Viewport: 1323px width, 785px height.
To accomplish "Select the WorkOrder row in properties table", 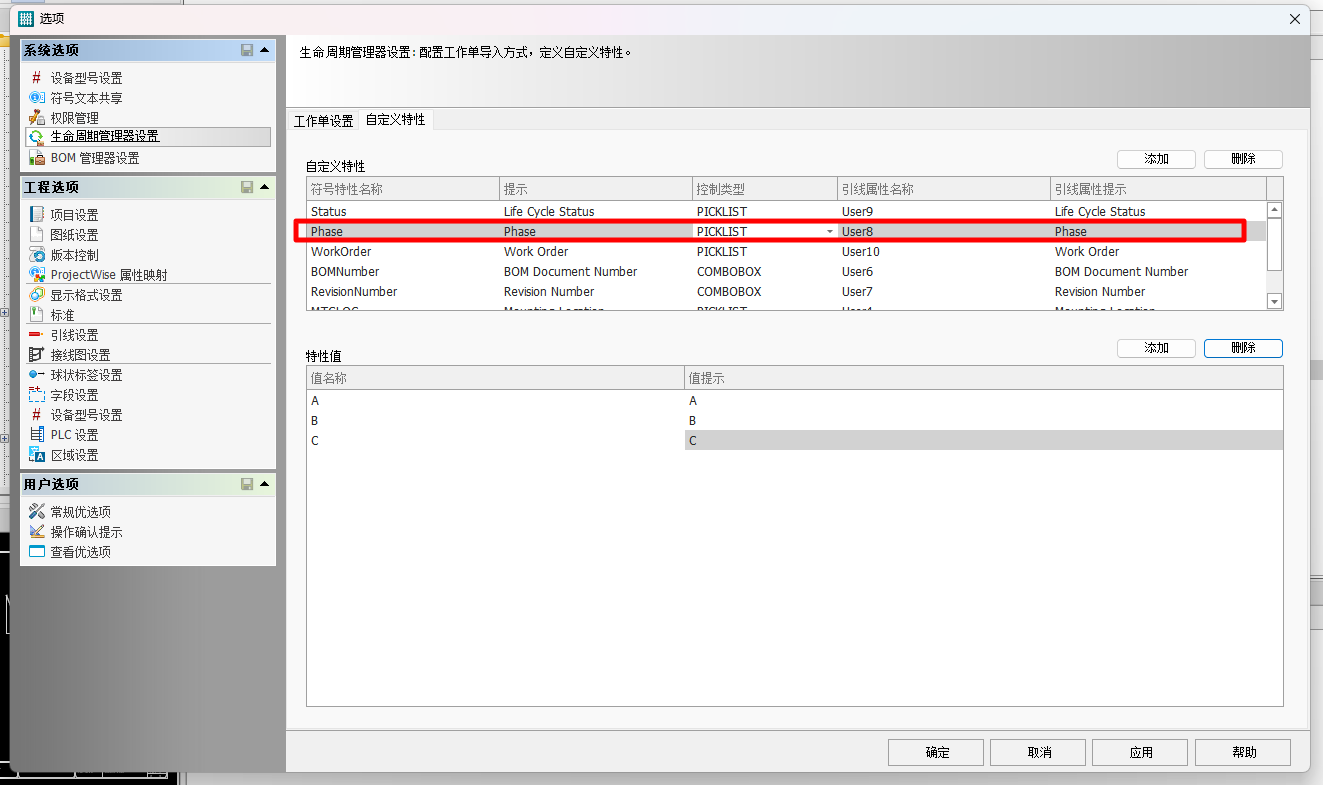I will [x=341, y=252].
